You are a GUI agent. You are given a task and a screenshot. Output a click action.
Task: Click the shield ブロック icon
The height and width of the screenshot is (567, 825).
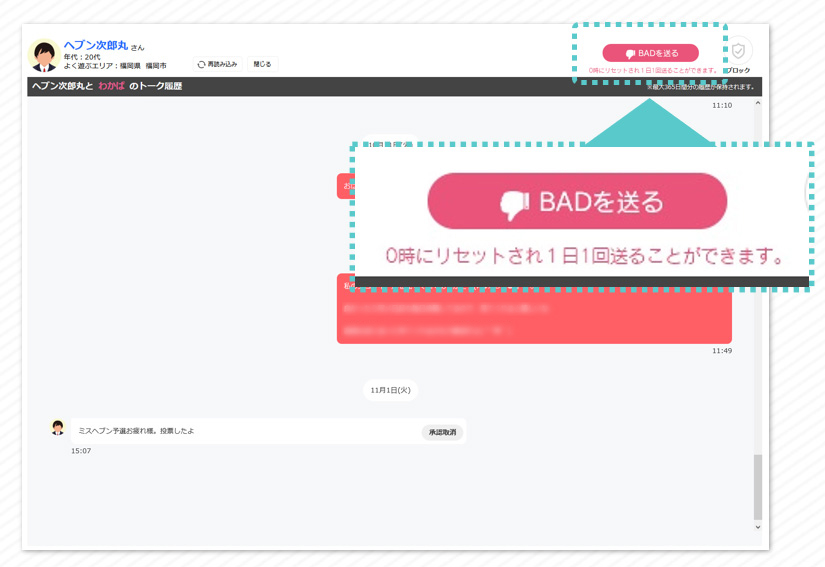tap(738, 52)
